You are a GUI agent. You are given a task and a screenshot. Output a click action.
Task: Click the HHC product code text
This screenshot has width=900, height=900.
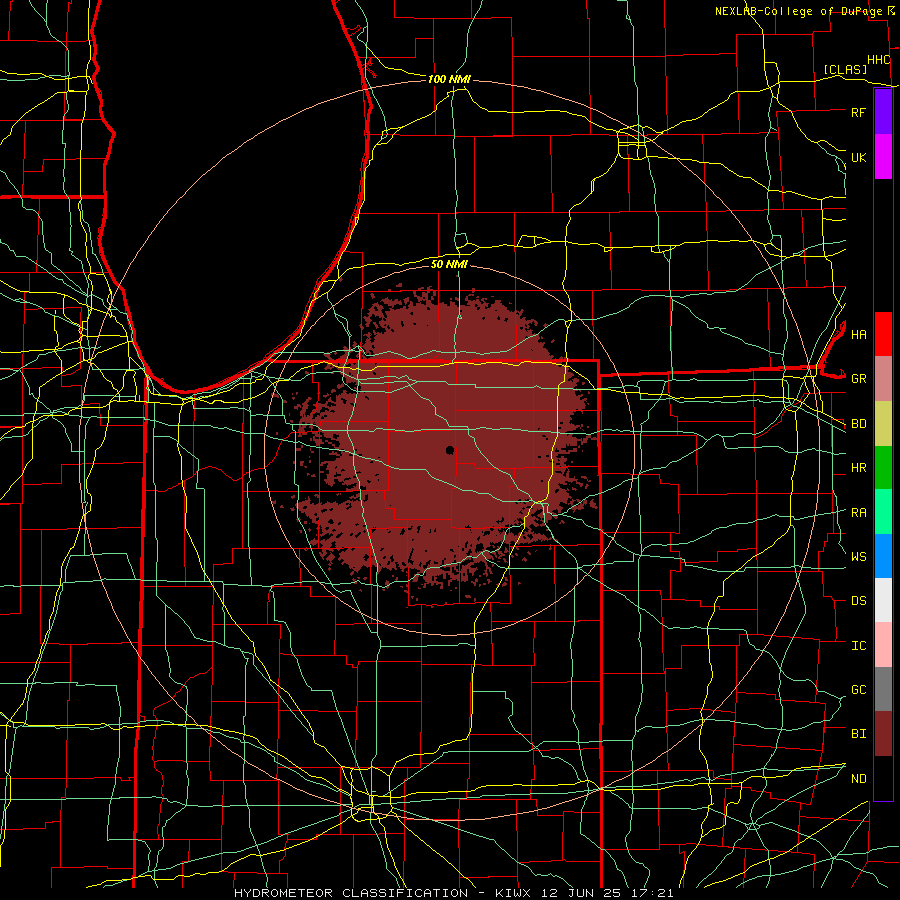(x=878, y=60)
